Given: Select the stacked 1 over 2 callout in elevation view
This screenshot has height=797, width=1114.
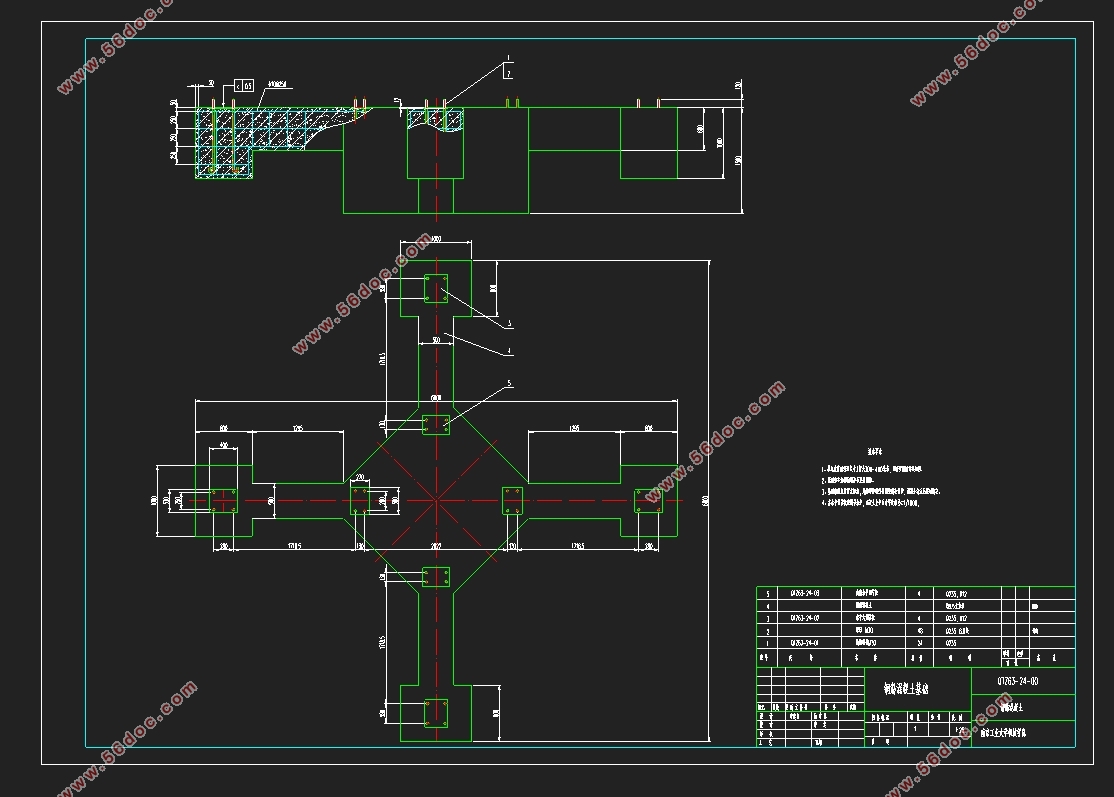Looking at the screenshot, I should coord(508,66).
